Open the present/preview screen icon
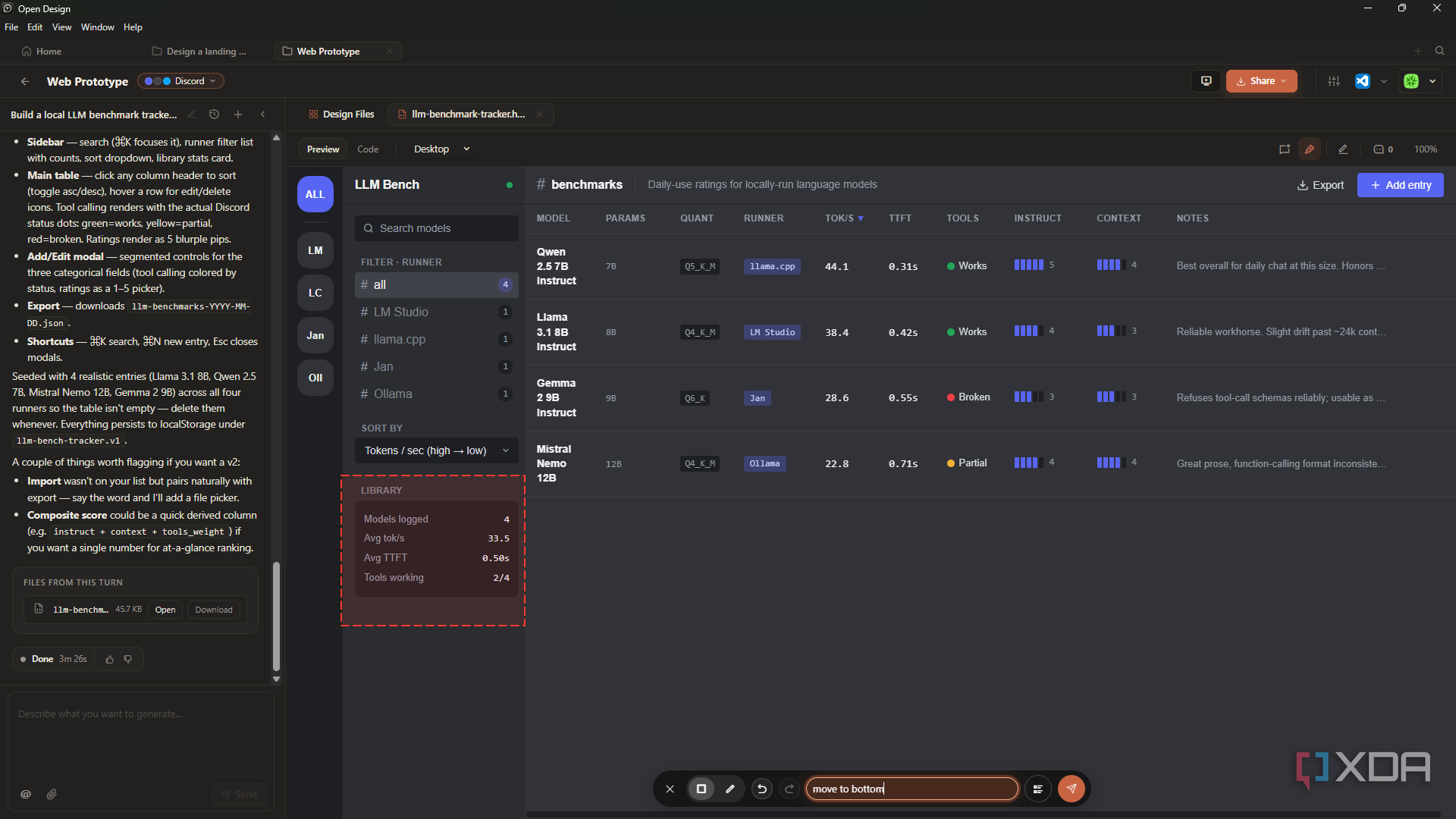This screenshot has height=819, width=1456. [1206, 81]
